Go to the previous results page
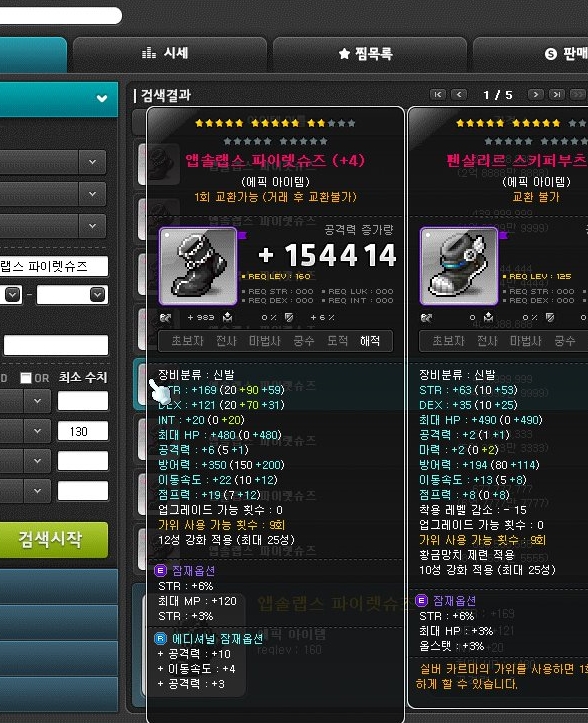This screenshot has height=723, width=588. pyautogui.click(x=458, y=95)
